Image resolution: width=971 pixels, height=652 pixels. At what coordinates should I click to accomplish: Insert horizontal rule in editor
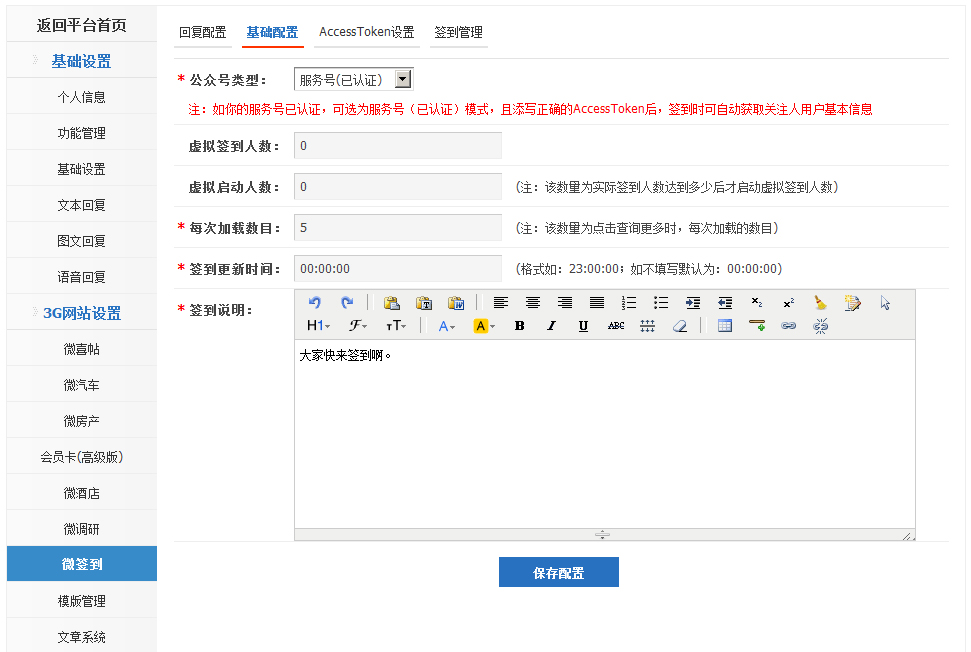pyautogui.click(x=757, y=326)
